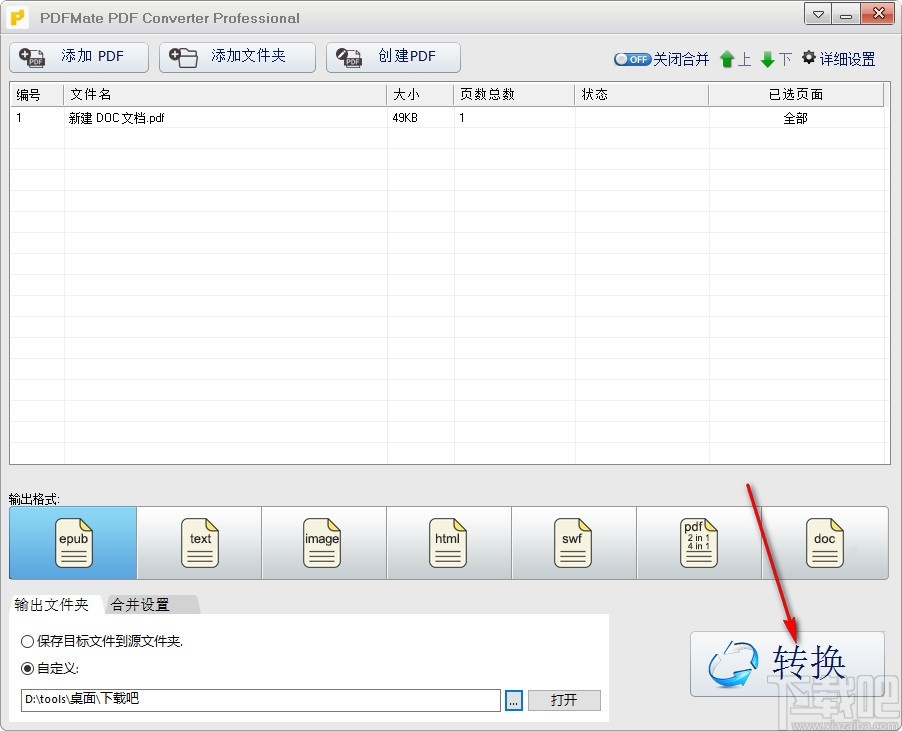Select swf output format
This screenshot has width=902, height=731.
tap(574, 543)
